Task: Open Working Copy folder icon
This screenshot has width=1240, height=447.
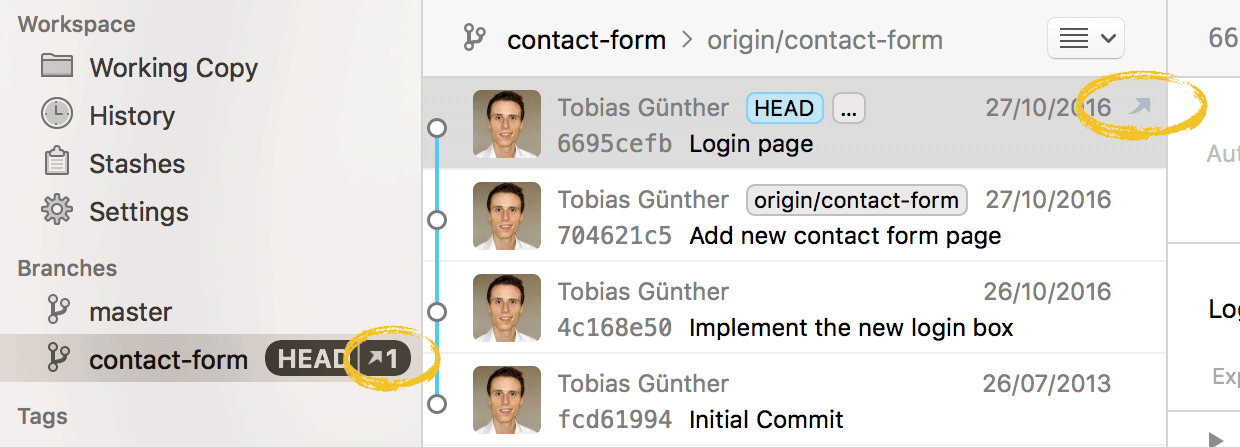Action: point(57,67)
